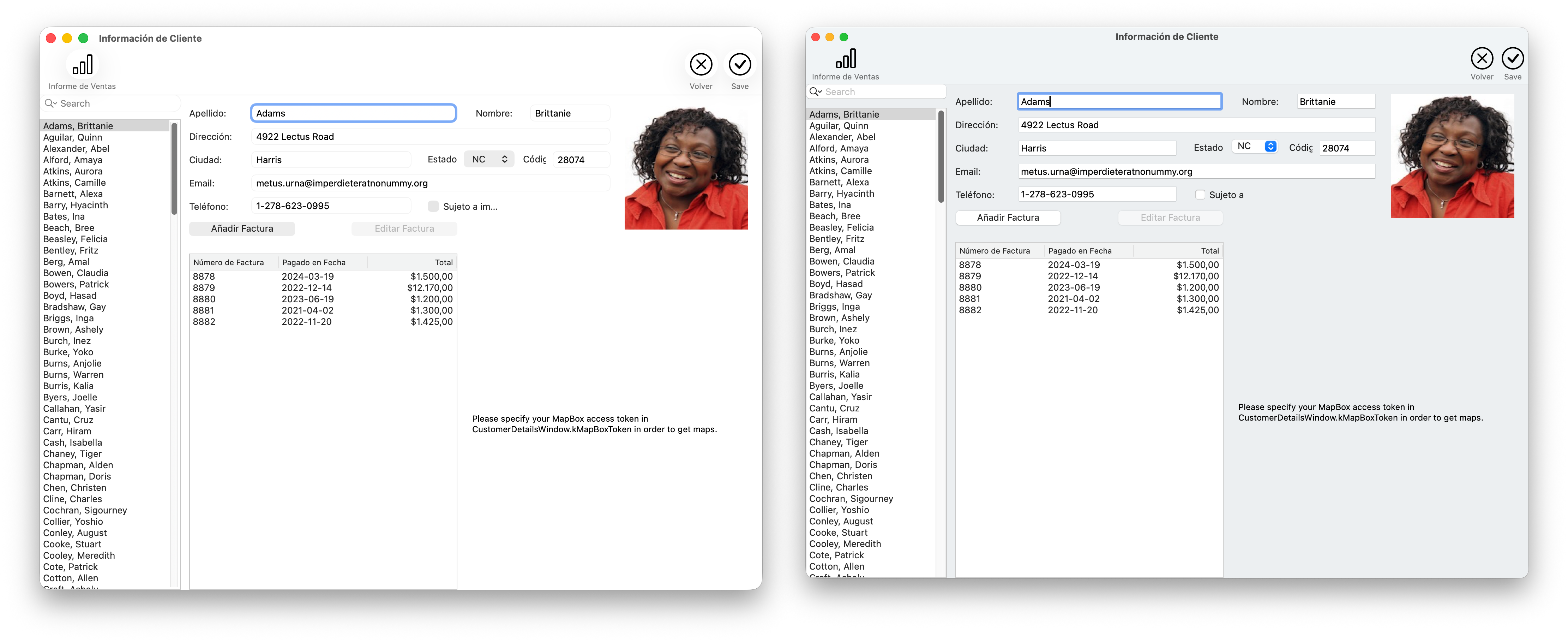Image resolution: width=1568 pixels, height=642 pixels.
Task: Open Estado NC dropdown in left window
Action: click(489, 160)
